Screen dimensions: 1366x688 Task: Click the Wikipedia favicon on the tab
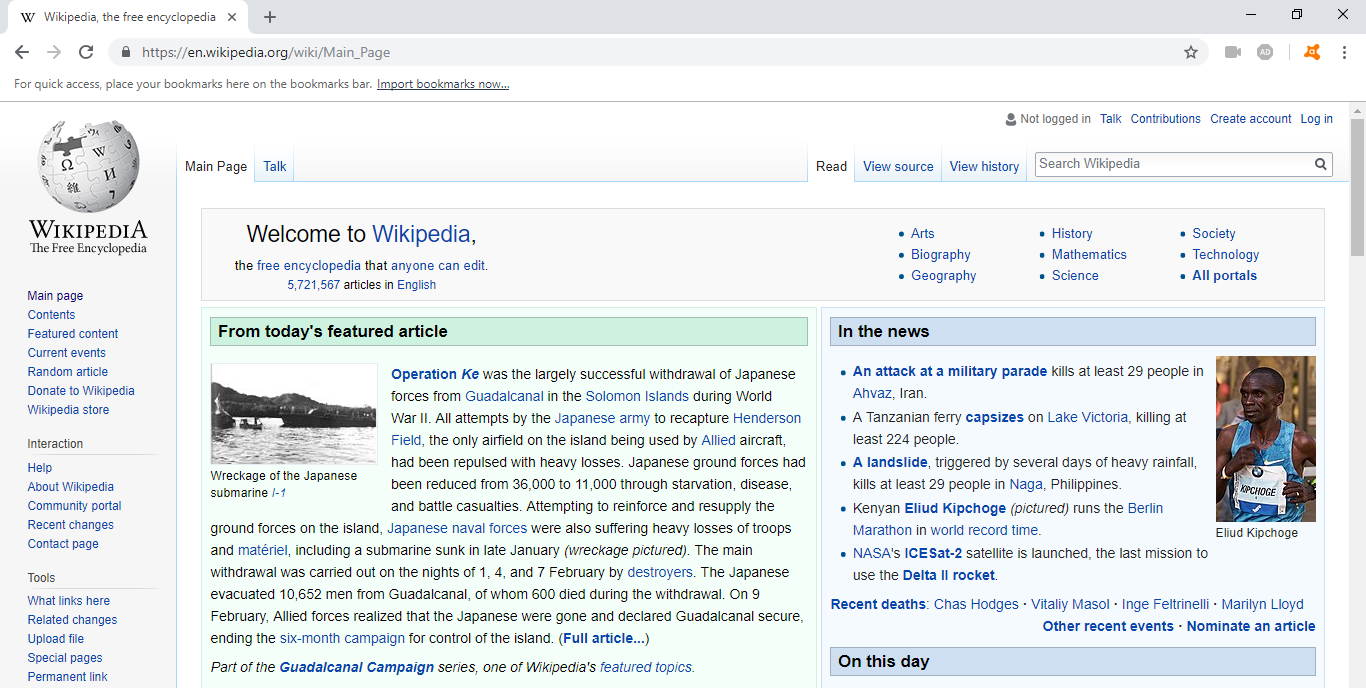[28, 17]
